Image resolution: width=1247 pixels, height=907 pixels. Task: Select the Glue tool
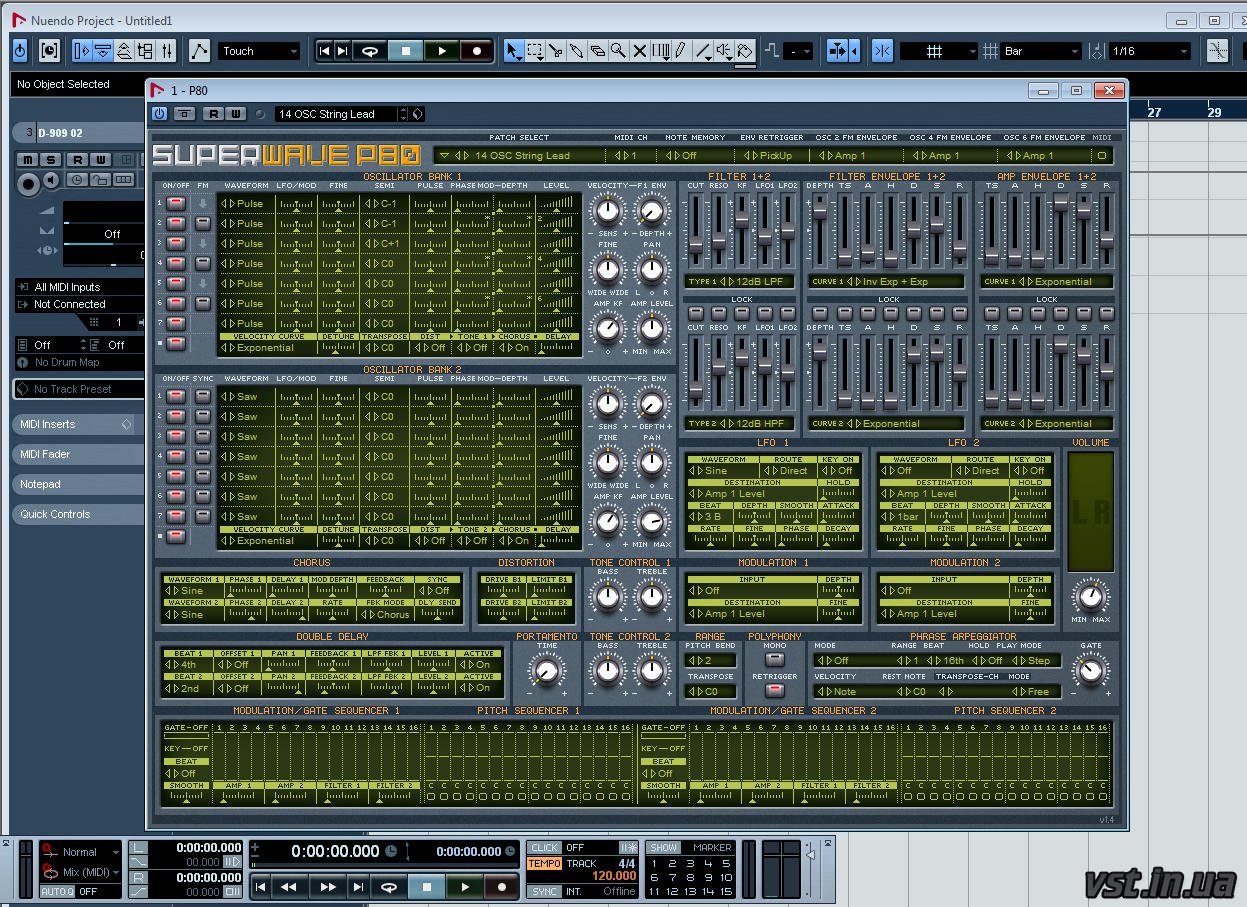[576, 51]
